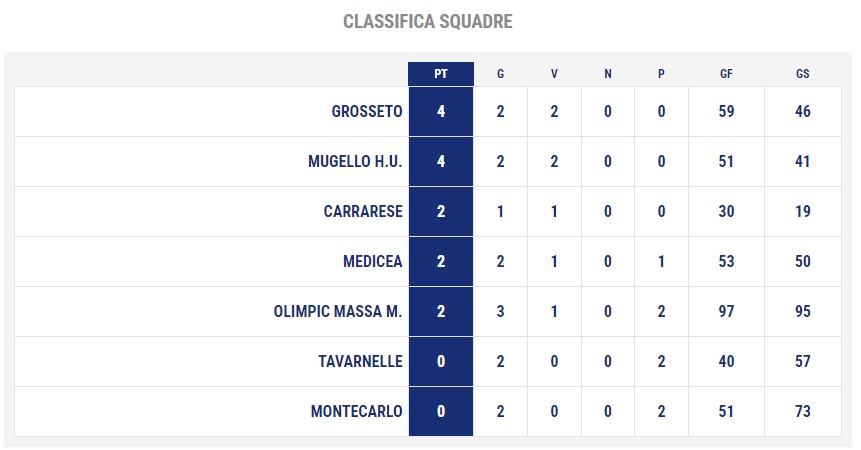Click Tavarnelle's points cell showing 0
This screenshot has width=861, height=450.
(440, 361)
